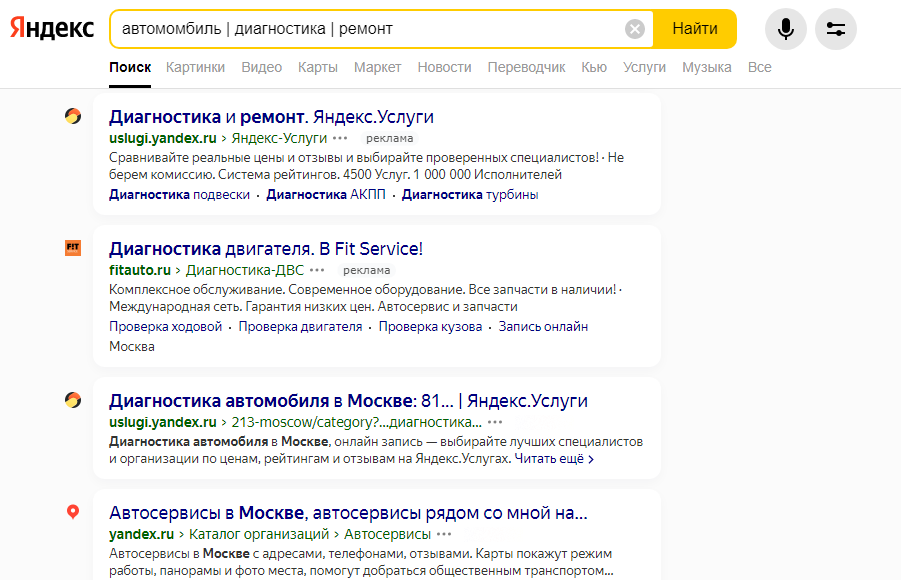The width and height of the screenshot is (901, 580).
Task: Click the Диагностика-ДВС breadcrumb link
Action: point(245,270)
